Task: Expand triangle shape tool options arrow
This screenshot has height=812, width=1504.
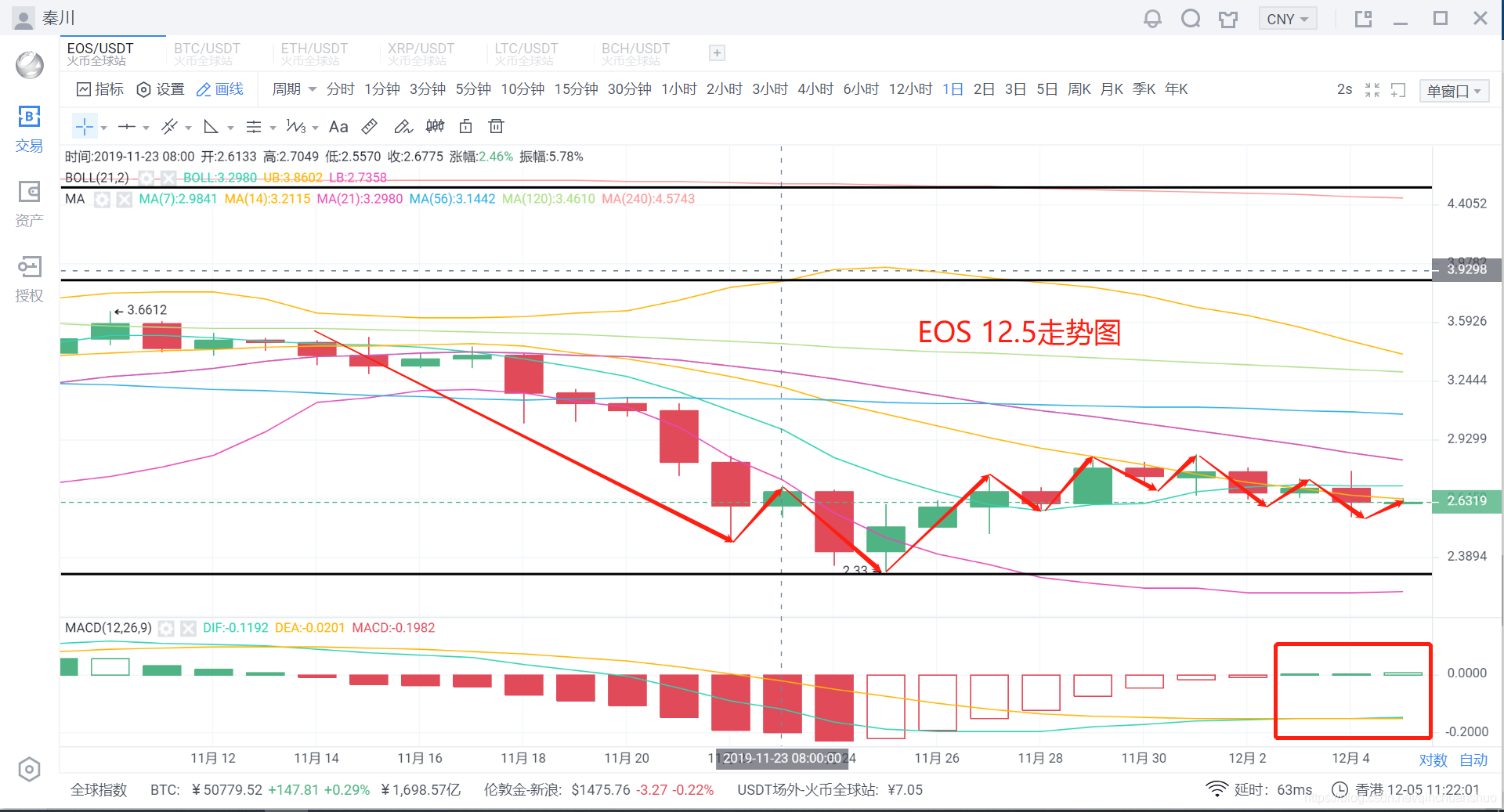Action: click(x=230, y=128)
